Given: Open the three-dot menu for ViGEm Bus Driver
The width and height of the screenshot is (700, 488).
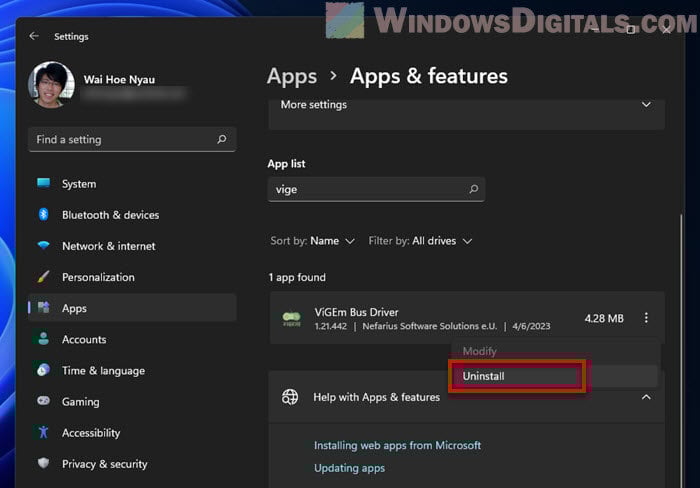Looking at the screenshot, I should (x=646, y=318).
